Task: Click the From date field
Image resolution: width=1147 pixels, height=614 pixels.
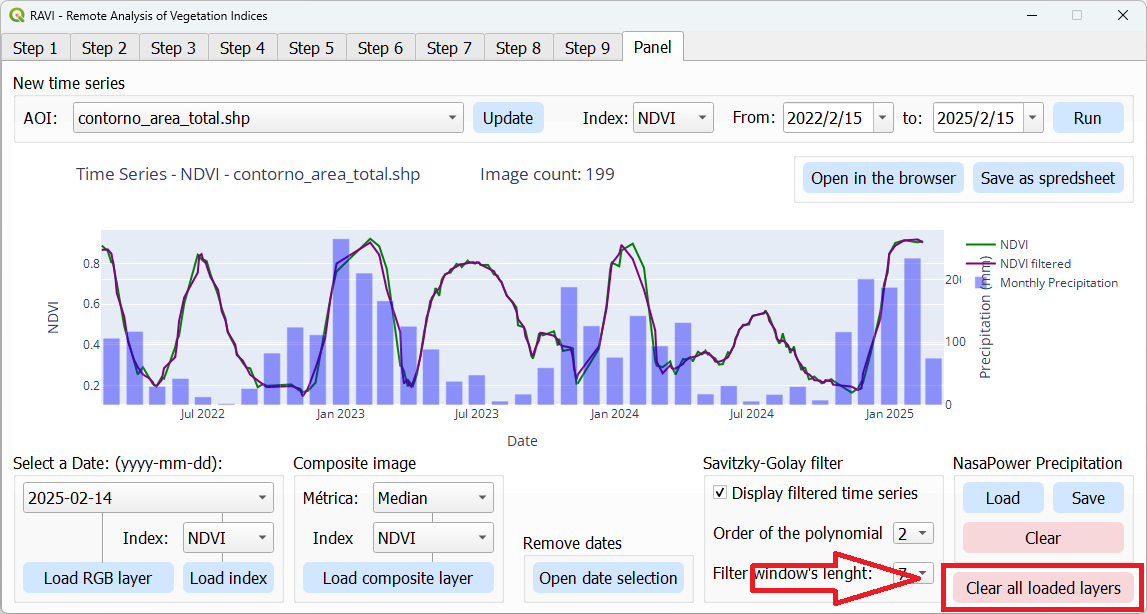Action: coord(828,118)
